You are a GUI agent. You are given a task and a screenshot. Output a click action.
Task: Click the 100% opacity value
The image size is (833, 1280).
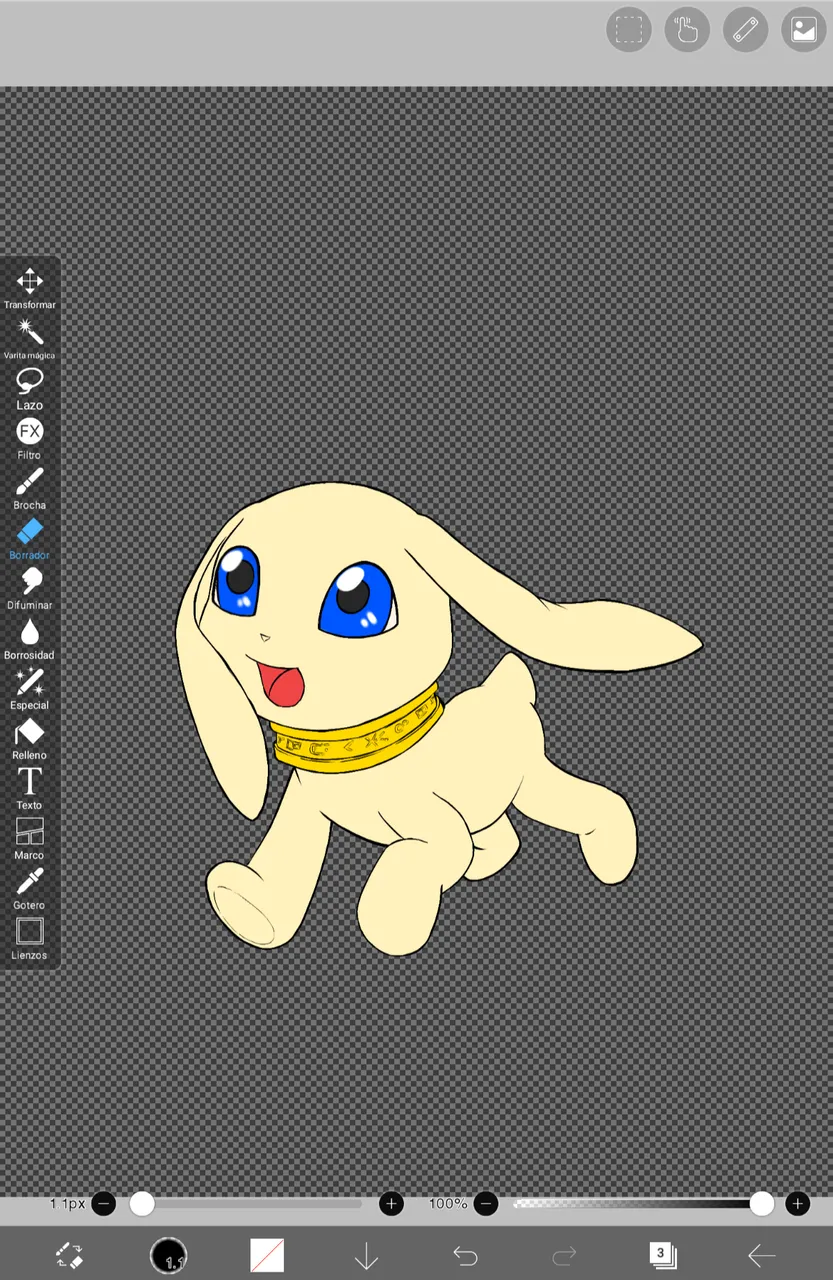pos(448,1203)
